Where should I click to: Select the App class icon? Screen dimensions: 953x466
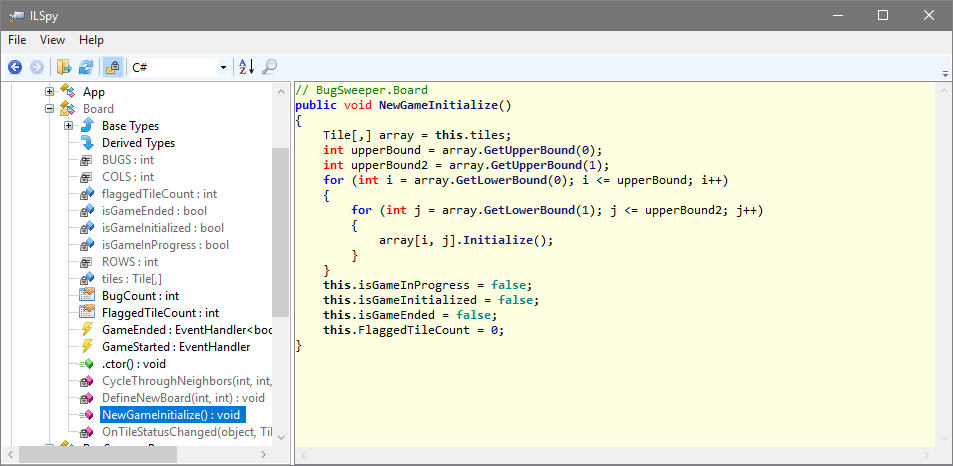coord(67,91)
